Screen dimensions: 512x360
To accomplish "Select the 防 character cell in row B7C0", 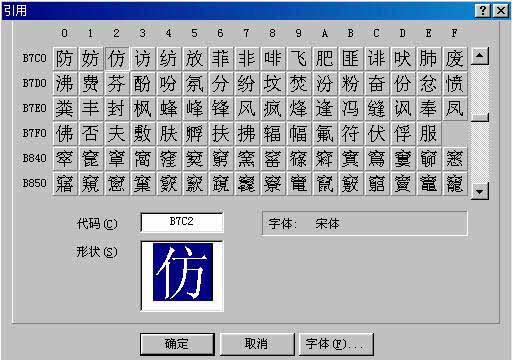I will 64,59.
